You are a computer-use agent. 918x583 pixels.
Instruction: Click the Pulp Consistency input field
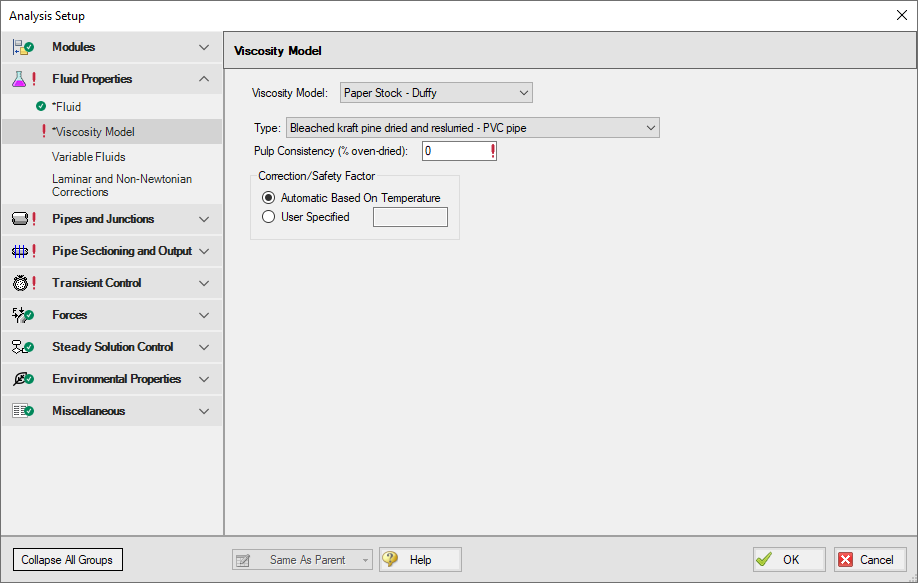click(455, 151)
